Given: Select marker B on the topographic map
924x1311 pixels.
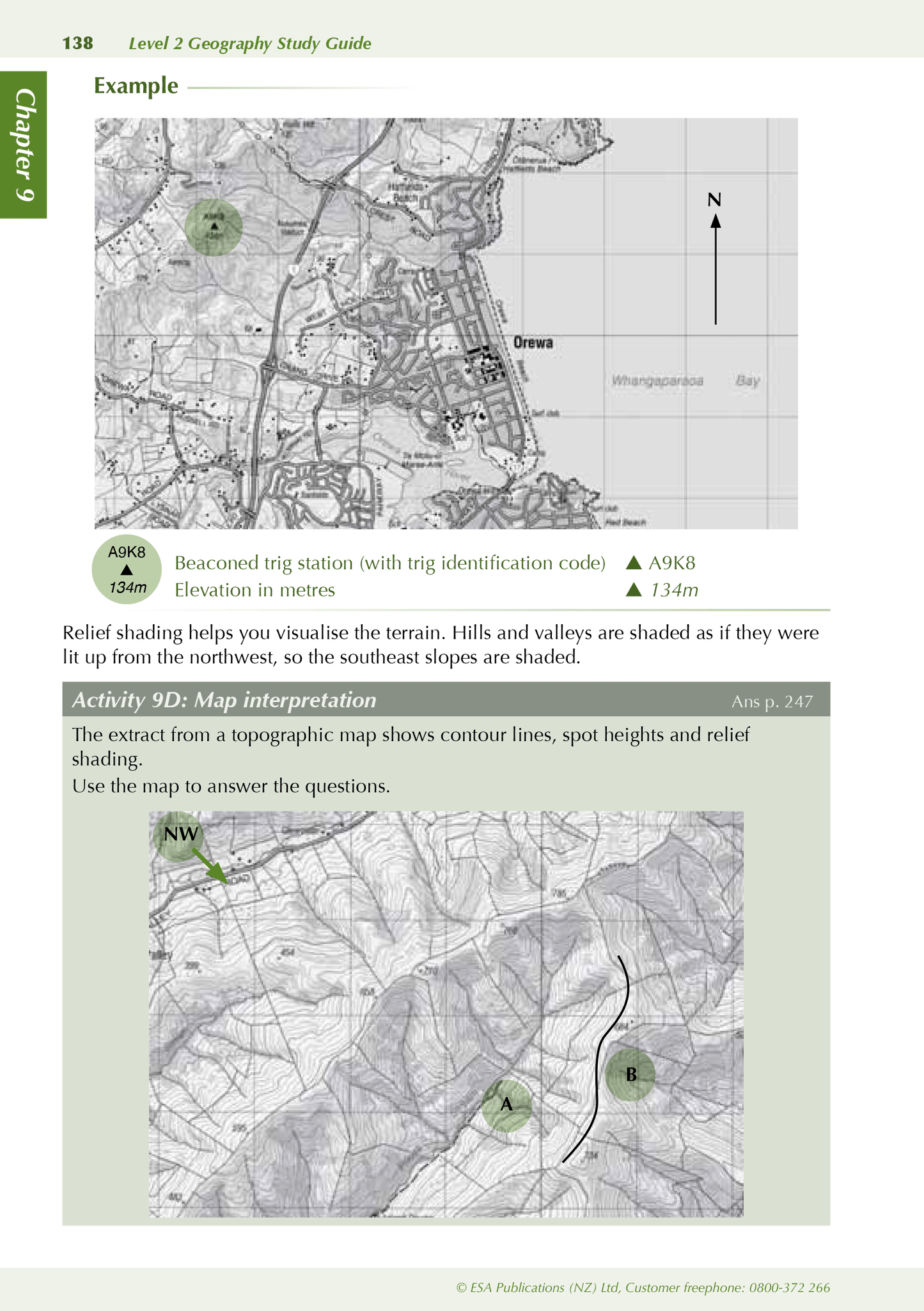Looking at the screenshot, I should coord(630,1075).
